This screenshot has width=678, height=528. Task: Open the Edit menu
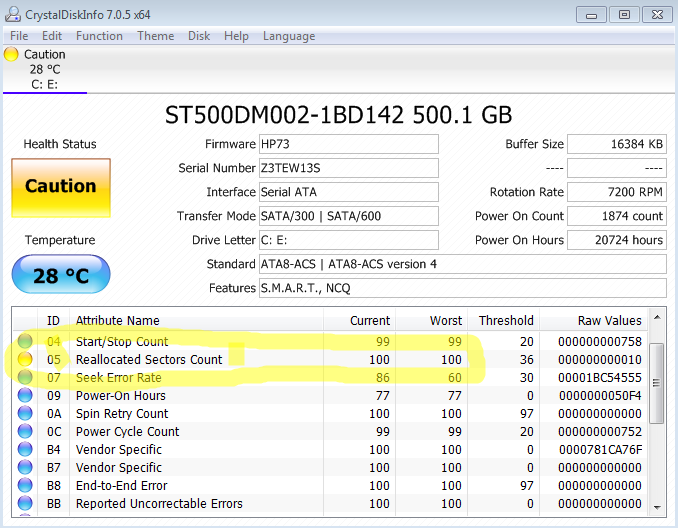52,36
